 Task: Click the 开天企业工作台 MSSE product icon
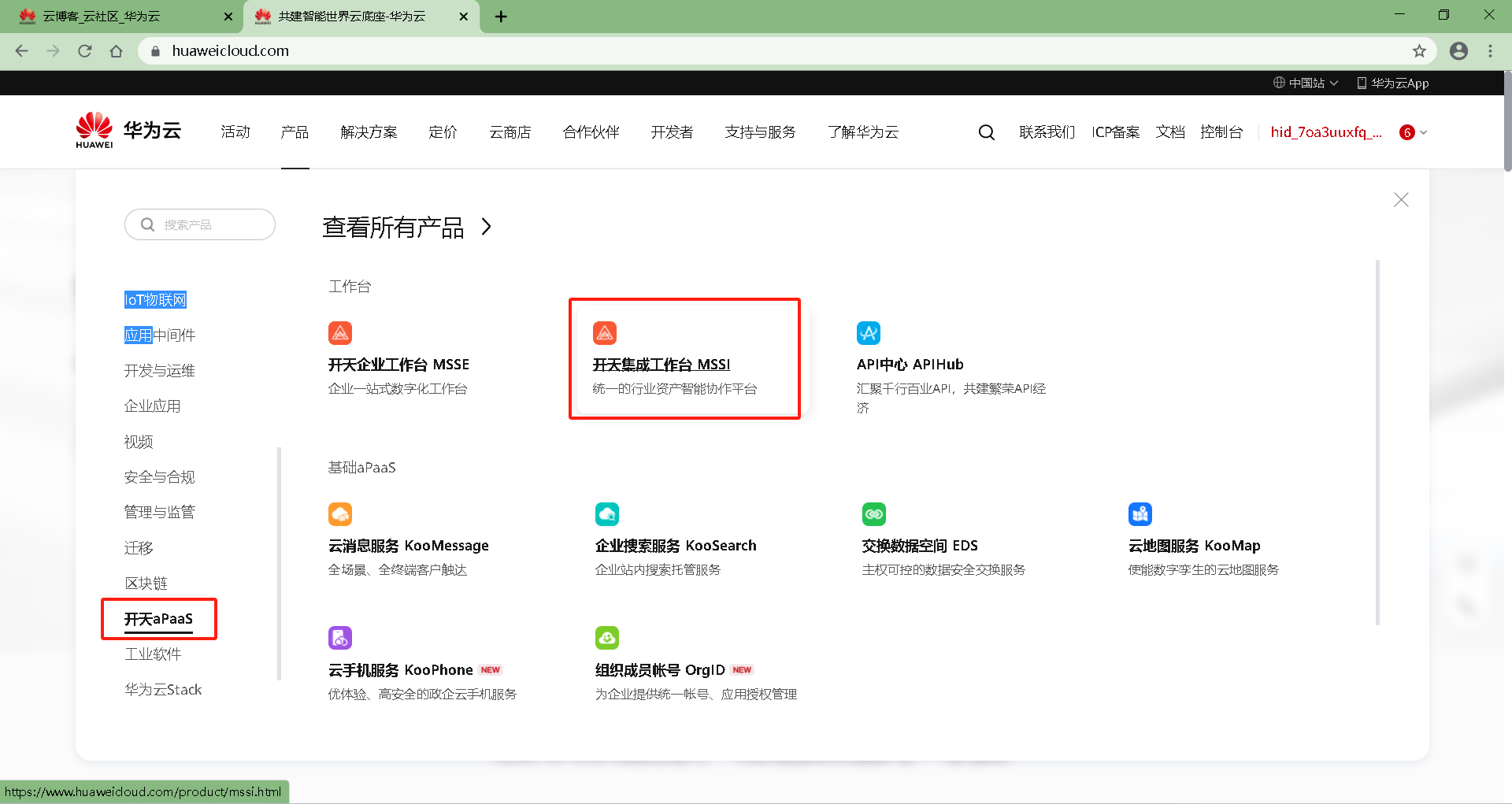click(x=340, y=333)
